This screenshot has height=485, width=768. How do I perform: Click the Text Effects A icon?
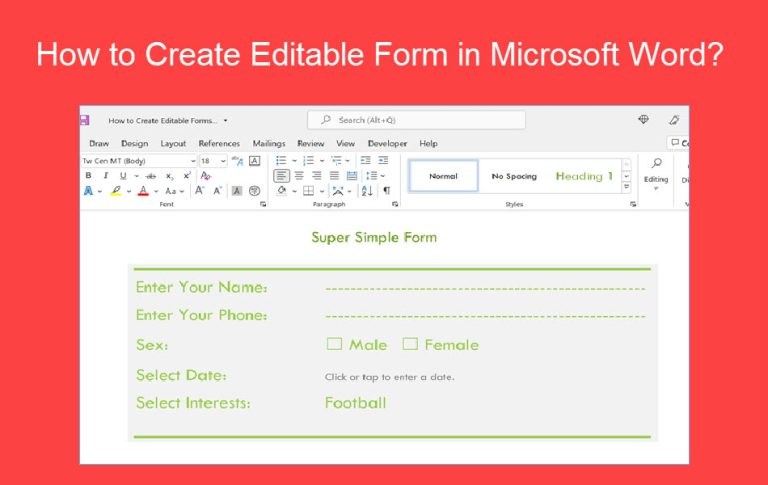[x=88, y=191]
